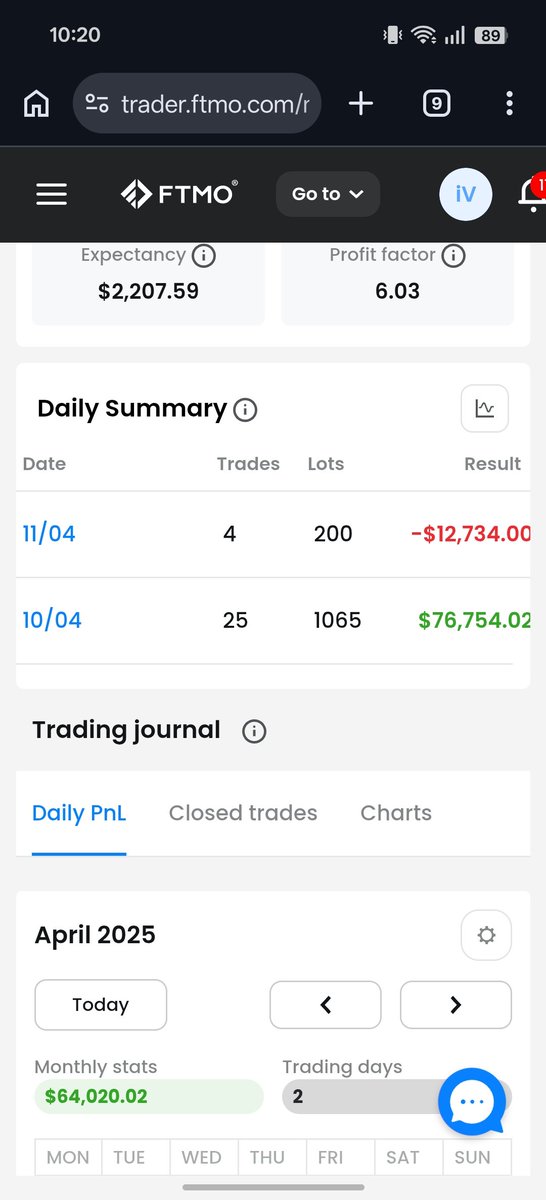Open the 11/04 daily summary link
The image size is (546, 1200).
(x=49, y=534)
